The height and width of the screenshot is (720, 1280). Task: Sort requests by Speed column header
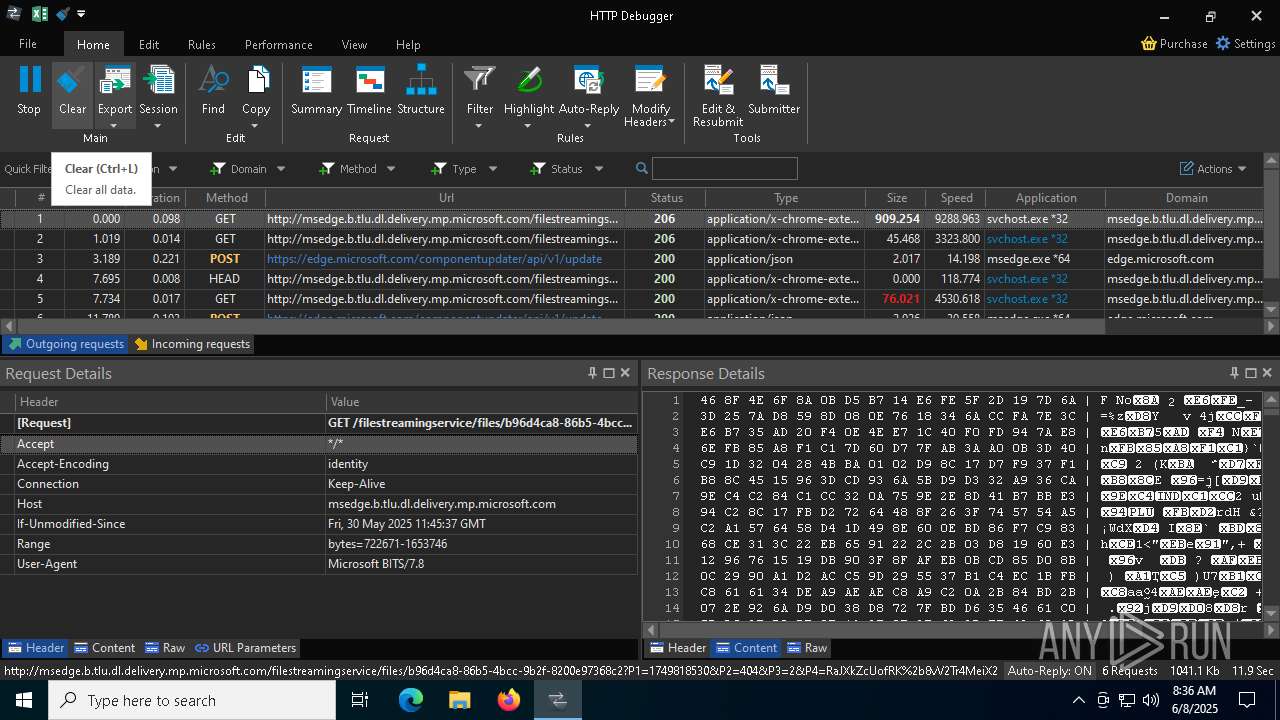(x=956, y=198)
